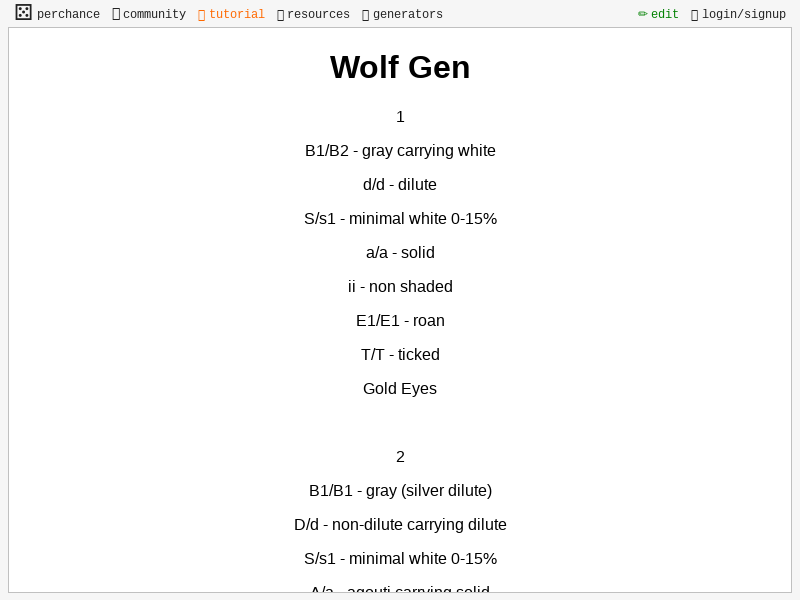Click the gray carrying white result line
Viewport: 800px width, 600px height.
click(x=400, y=150)
